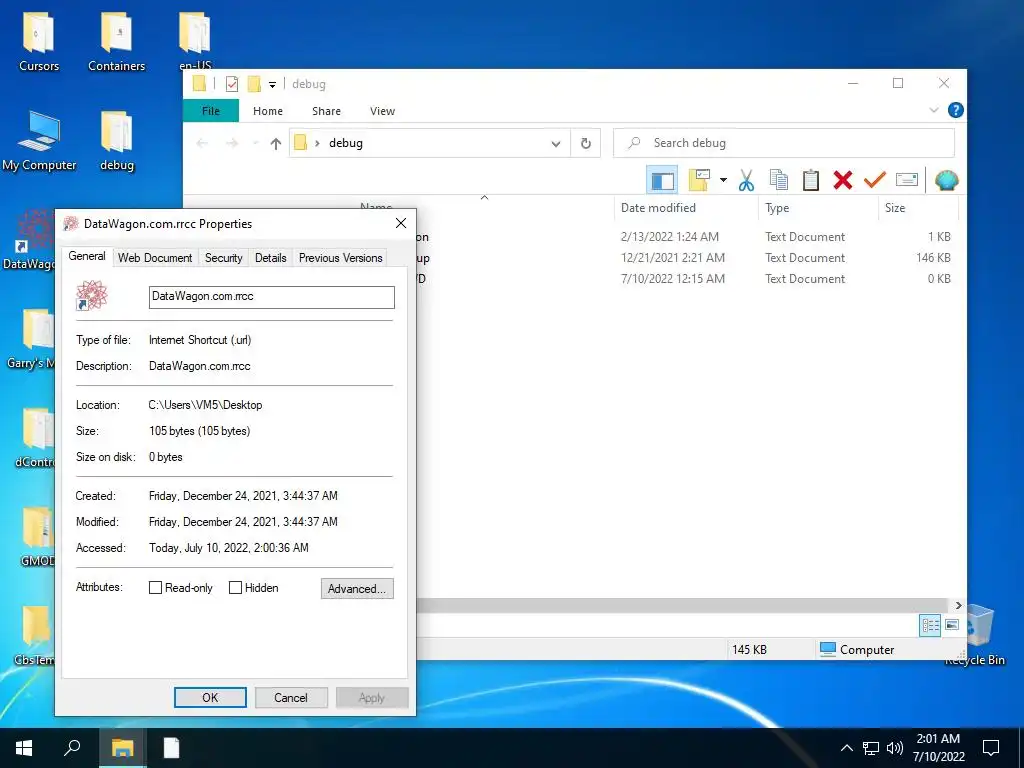This screenshot has height=768, width=1024.
Task: Select the General tab in Properties
Action: tap(87, 256)
